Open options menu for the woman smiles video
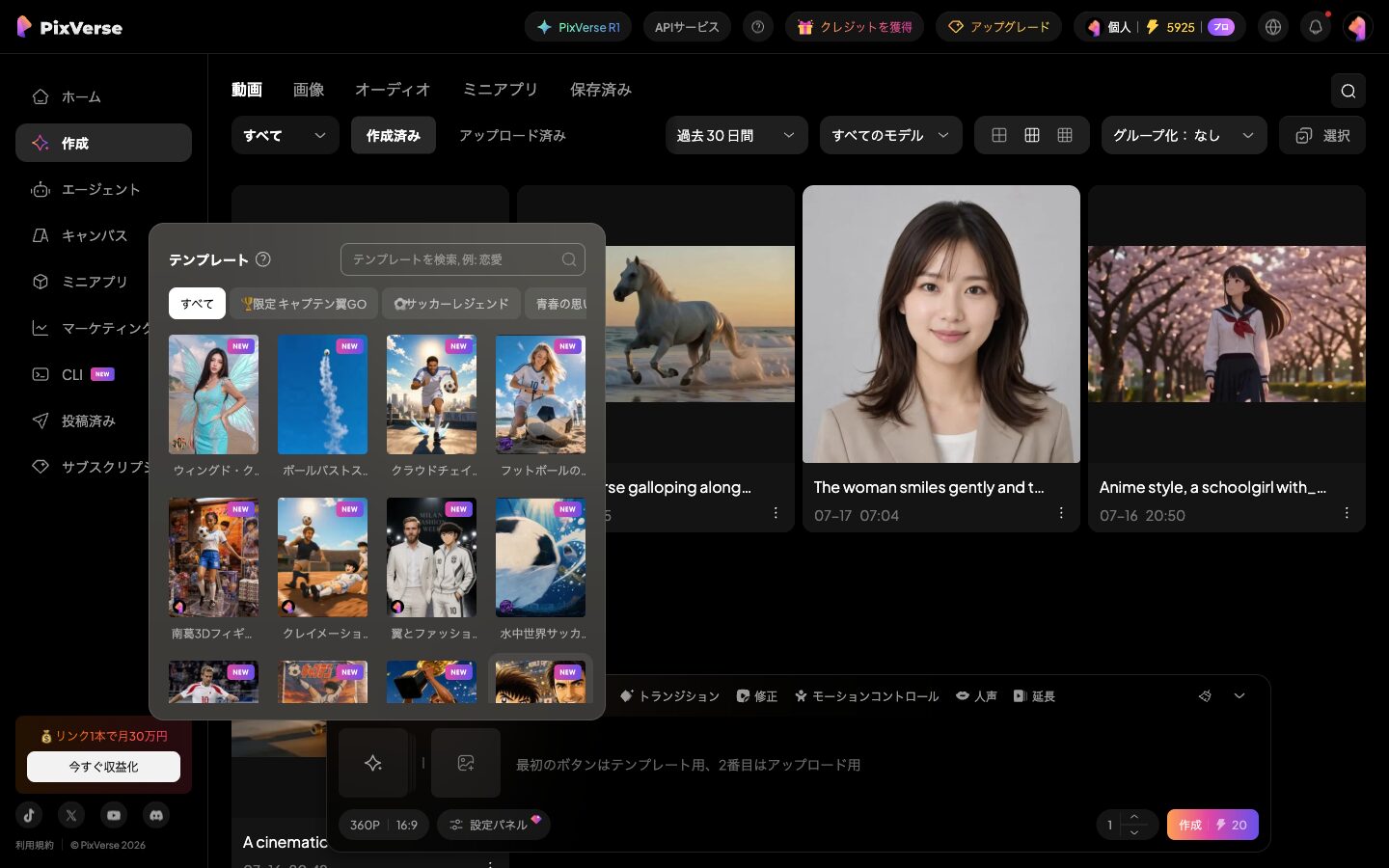Viewport: 1389px width, 868px height. pyautogui.click(x=1061, y=513)
